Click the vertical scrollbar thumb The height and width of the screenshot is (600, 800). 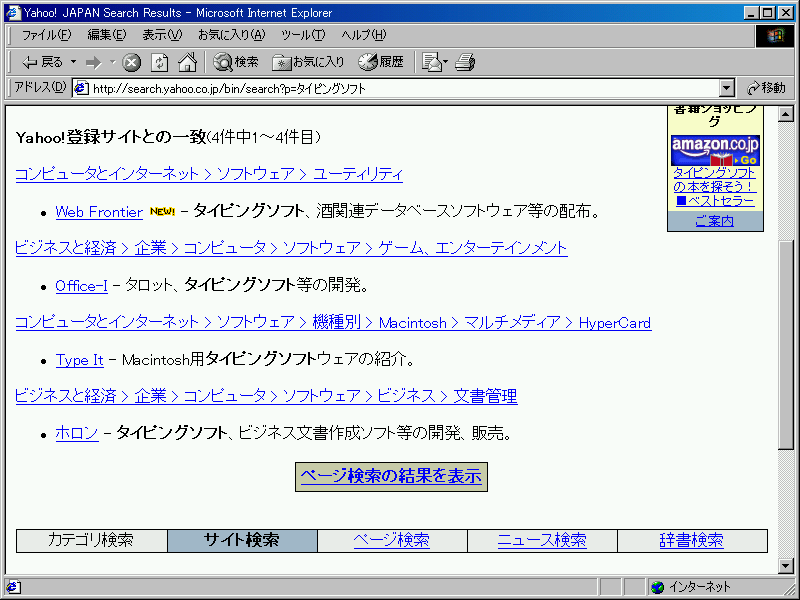(786, 344)
